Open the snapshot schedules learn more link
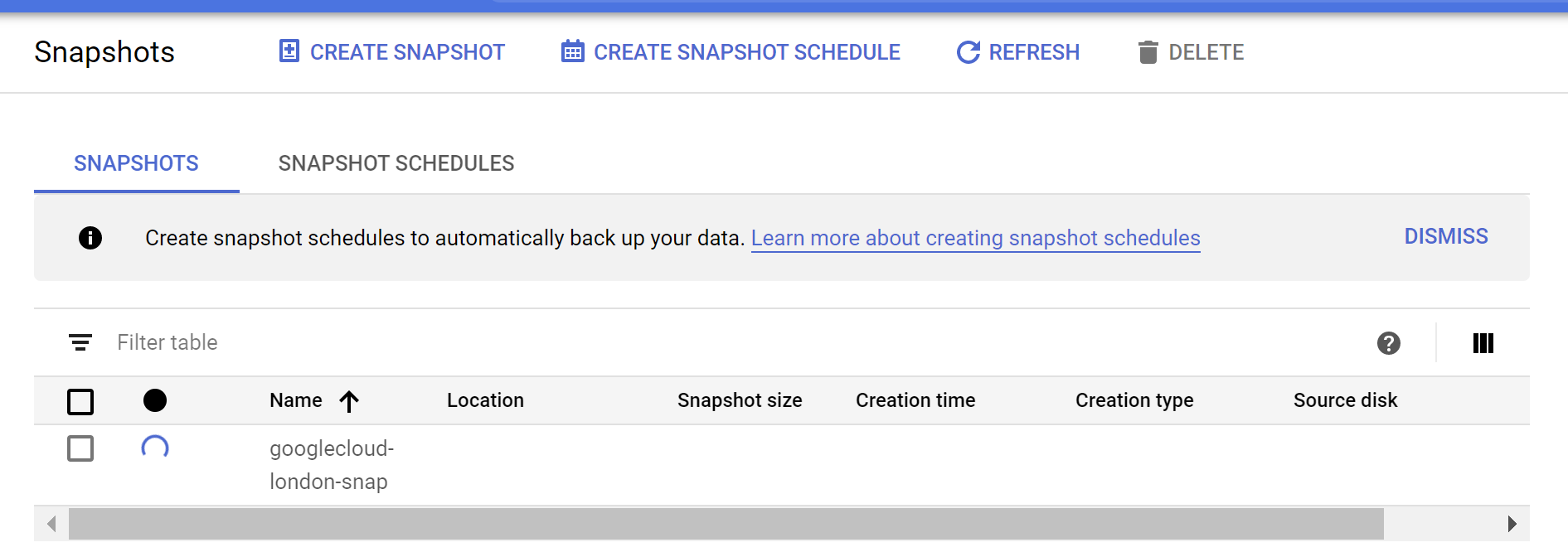This screenshot has height=557, width=1568. (x=976, y=238)
